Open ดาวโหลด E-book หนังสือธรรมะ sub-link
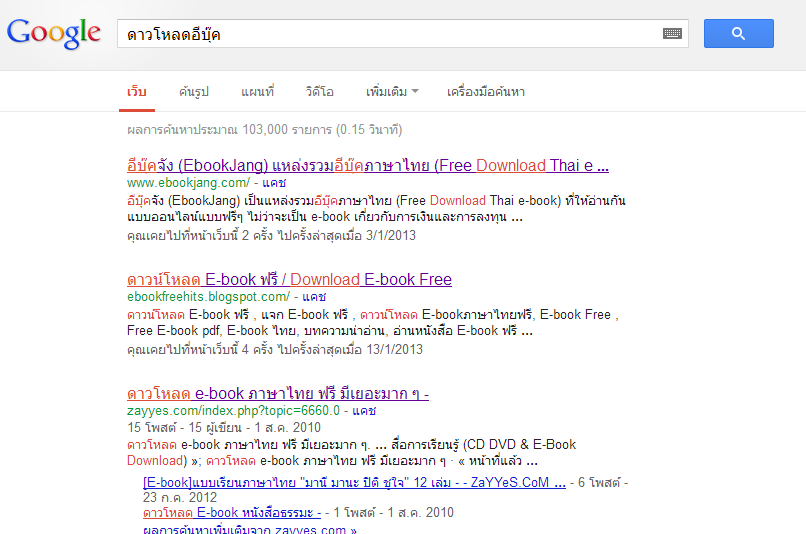Screen dimensions: 806x534 tap(232, 512)
